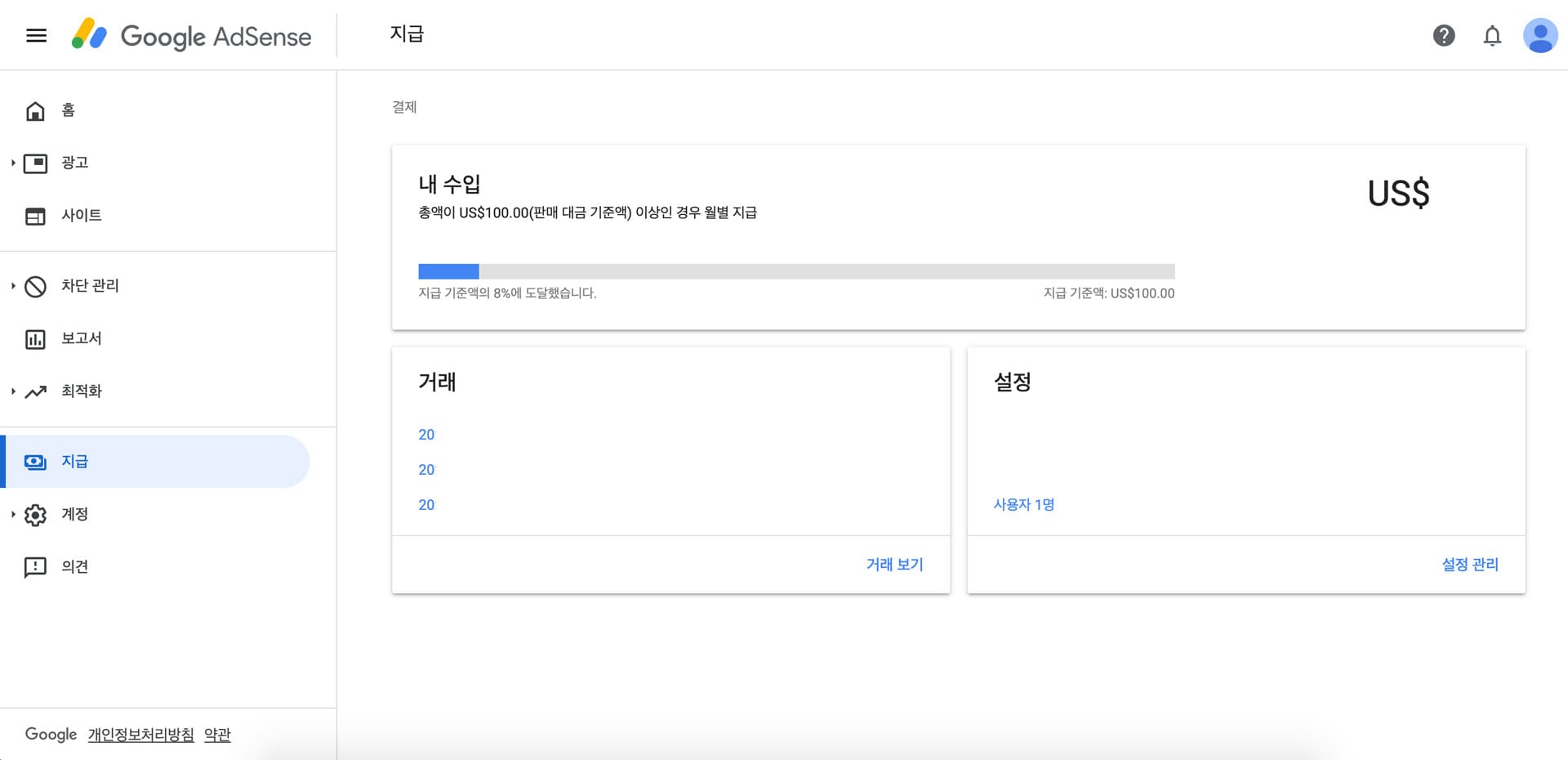Click 약관 footer link
The image size is (1568, 760).
(217, 734)
